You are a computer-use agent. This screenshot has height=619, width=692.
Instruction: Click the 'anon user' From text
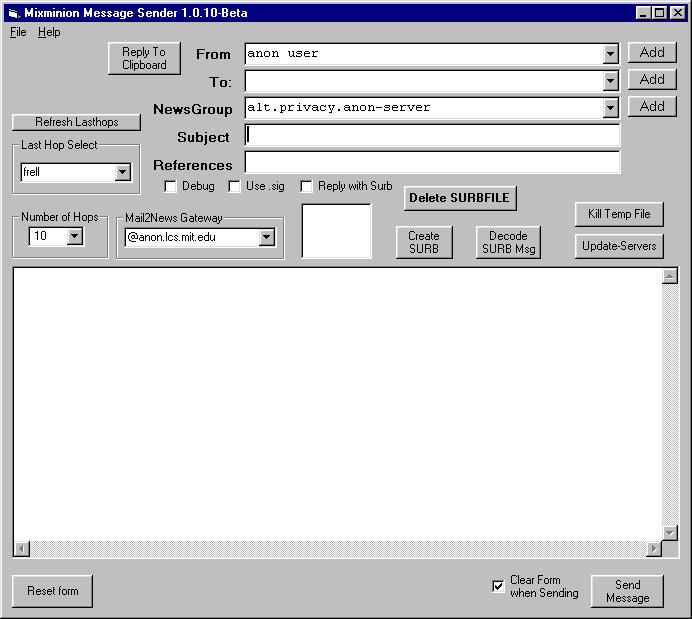(282, 54)
